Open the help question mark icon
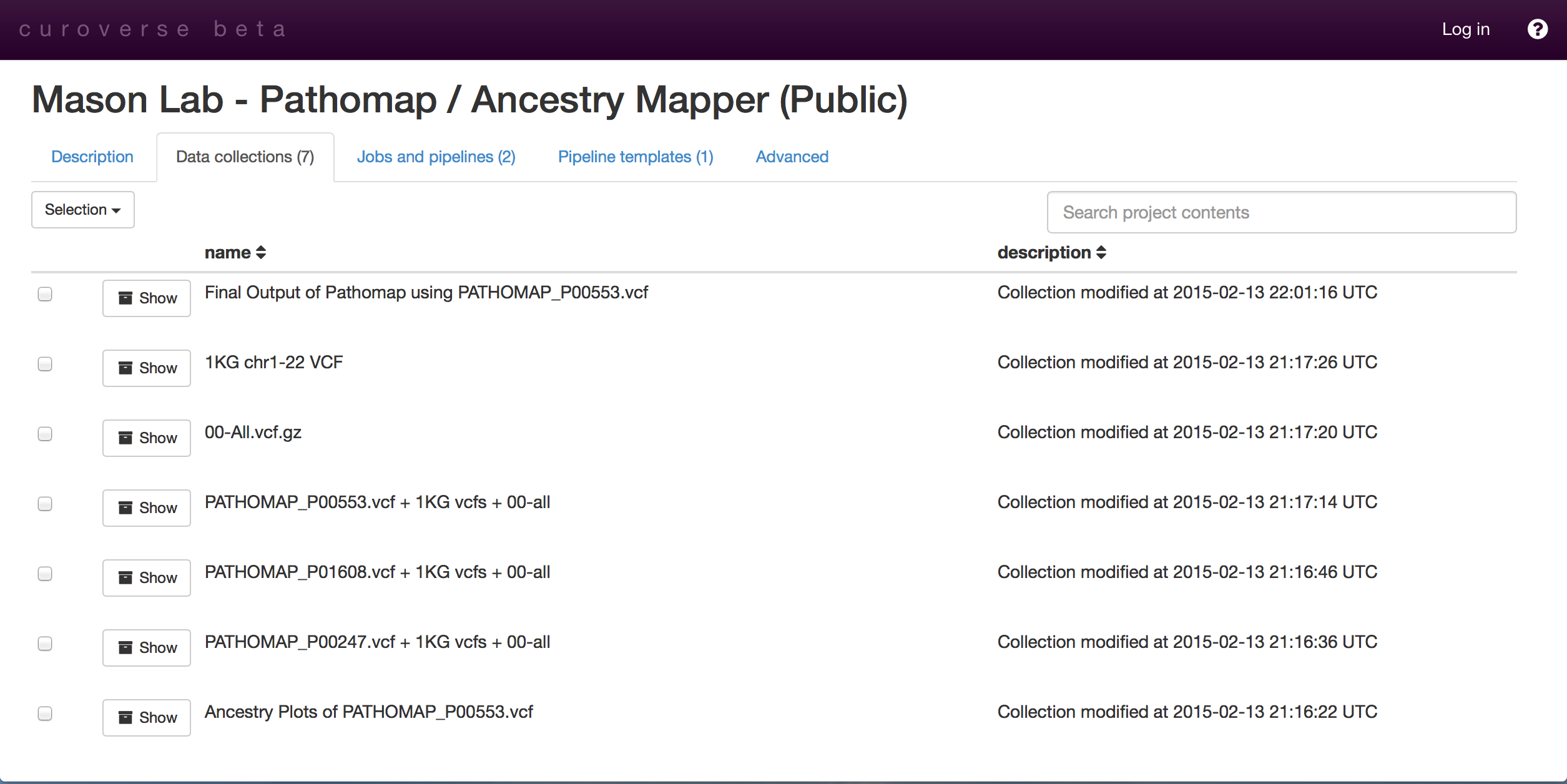Screen dimensions: 1567x784 pyautogui.click(x=1537, y=29)
